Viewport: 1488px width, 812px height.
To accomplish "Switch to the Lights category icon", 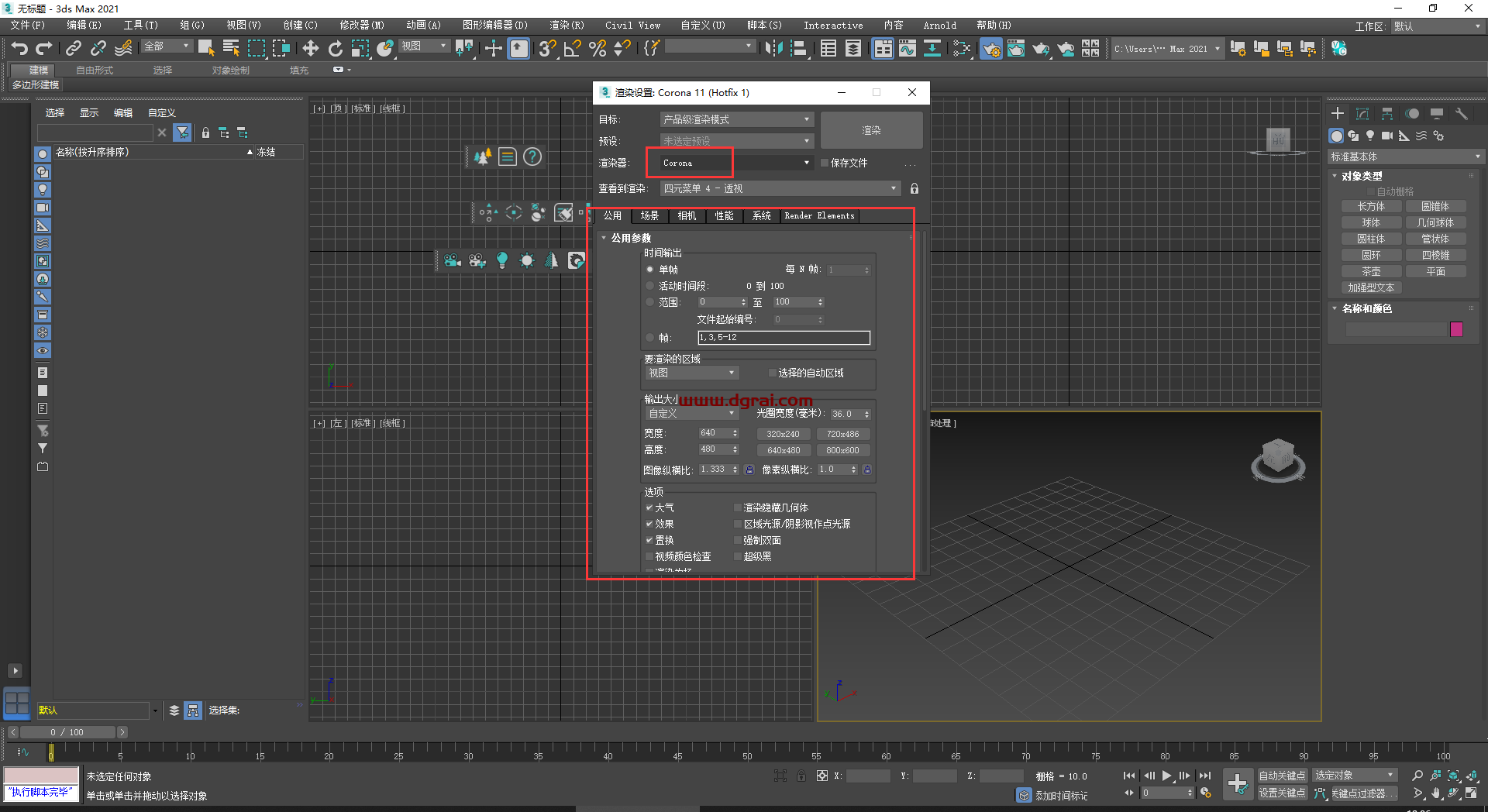I will click(x=1370, y=136).
